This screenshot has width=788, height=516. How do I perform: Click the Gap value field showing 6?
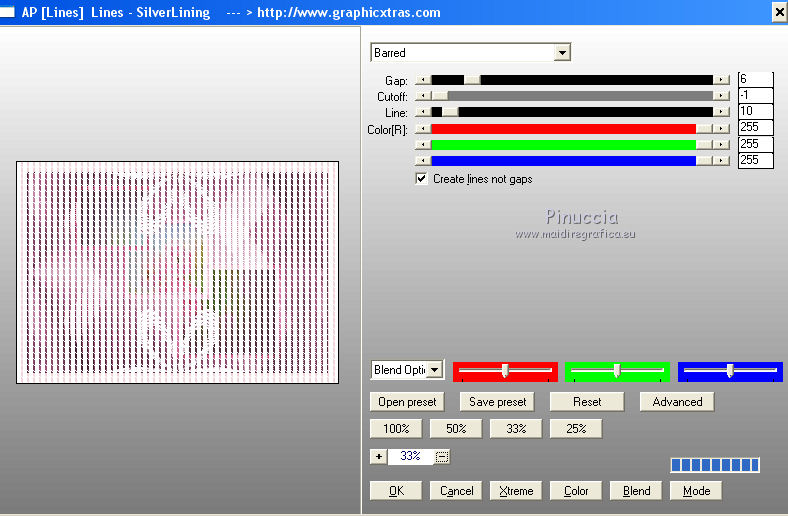pyautogui.click(x=755, y=79)
